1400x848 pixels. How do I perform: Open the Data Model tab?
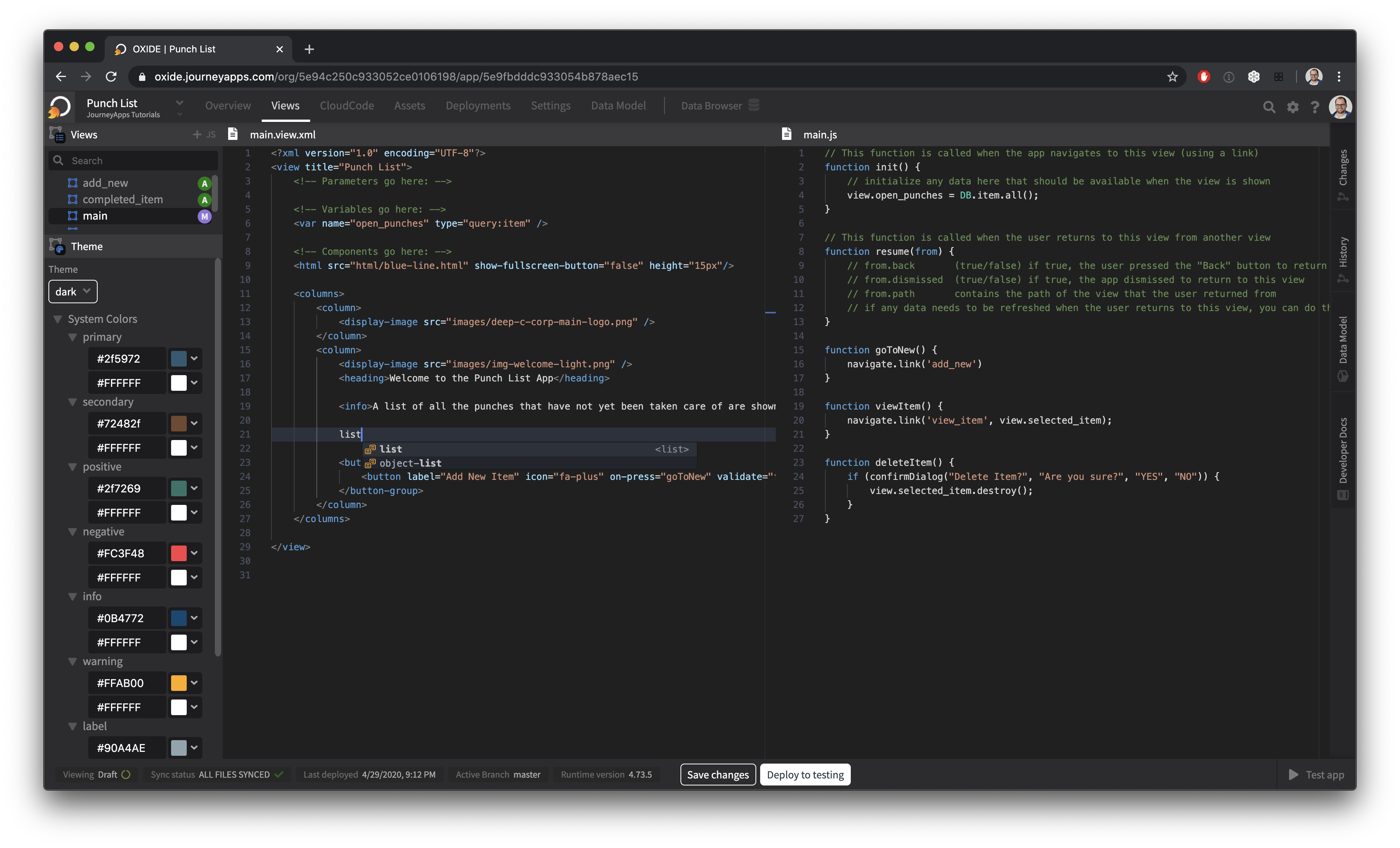pos(618,106)
